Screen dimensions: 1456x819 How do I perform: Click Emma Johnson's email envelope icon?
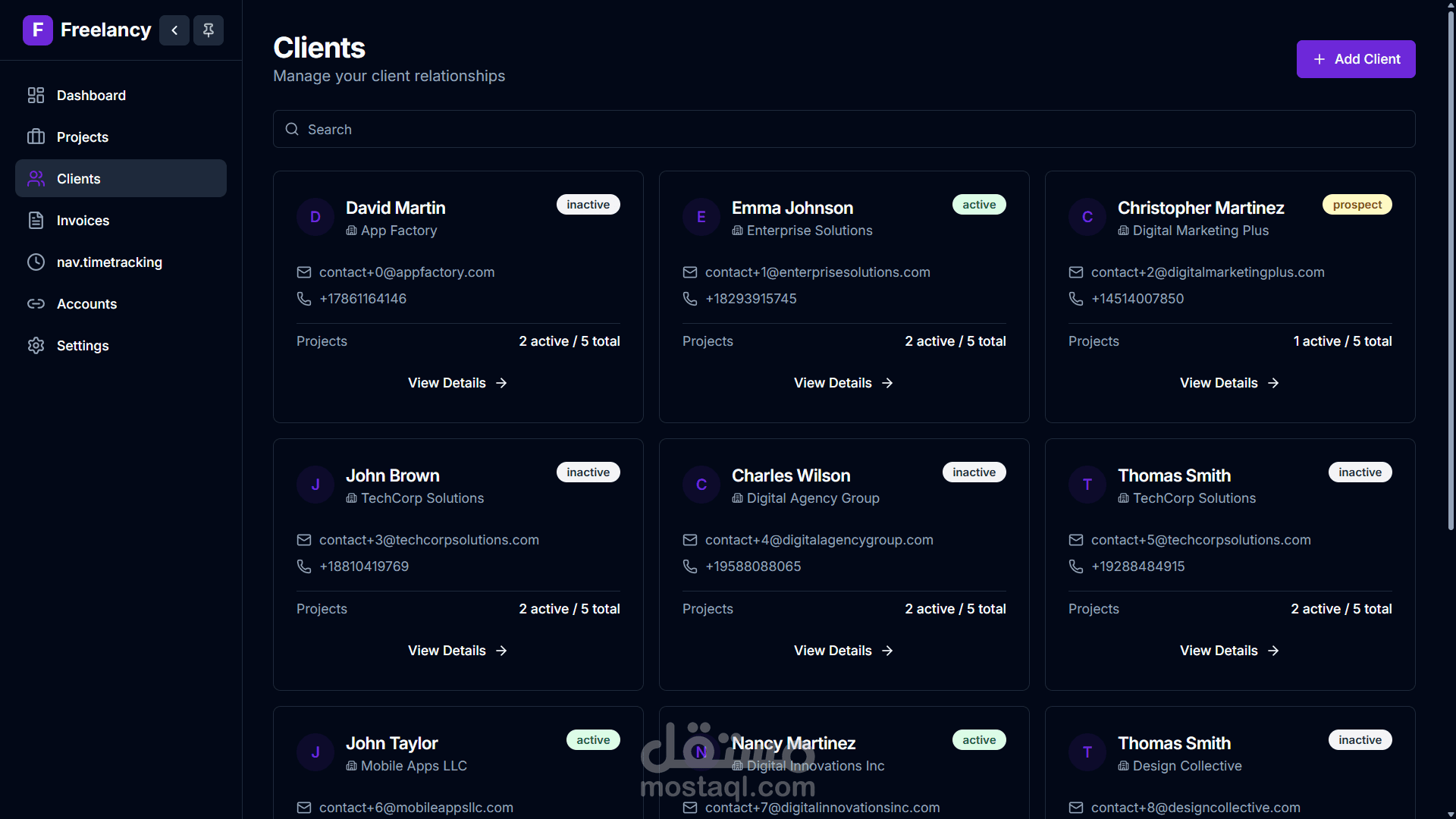point(689,272)
